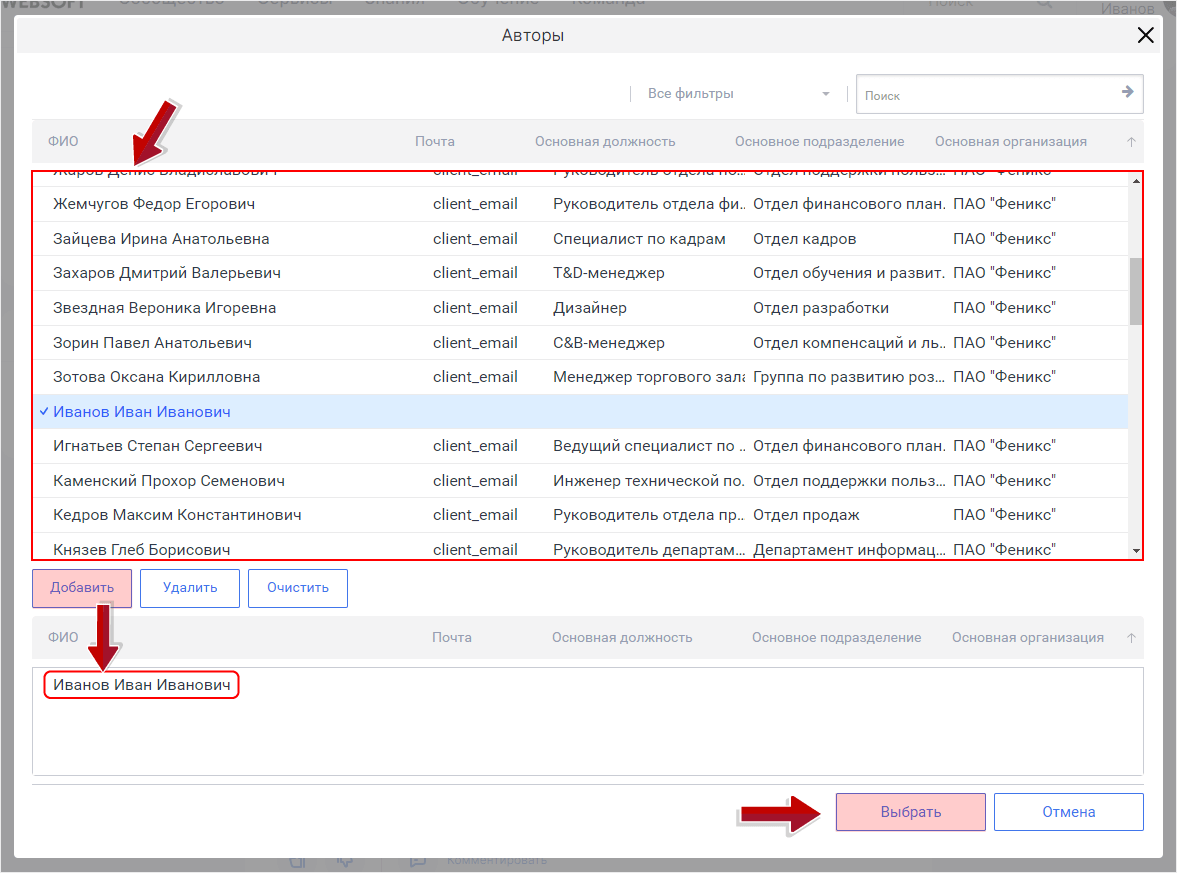1177x873 pixels.
Task: Click the Очистить button
Action: point(297,588)
